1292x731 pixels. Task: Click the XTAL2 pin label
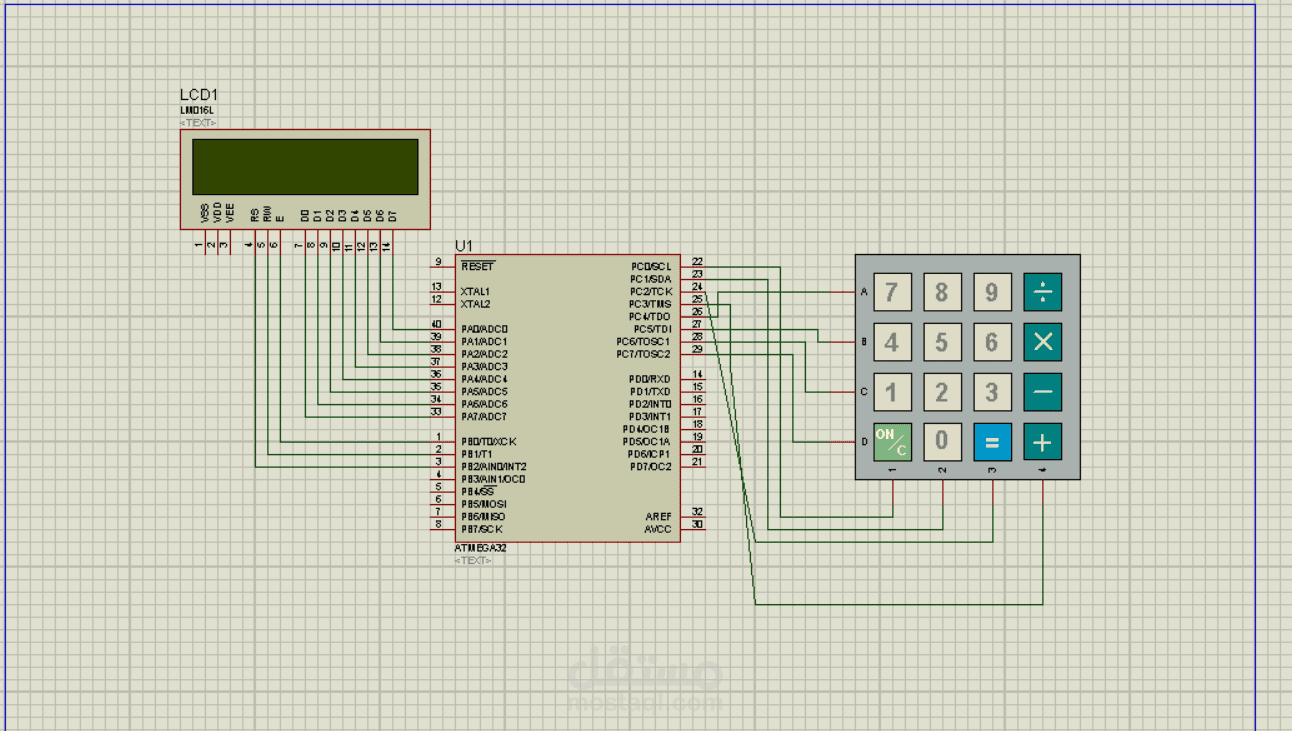pos(475,303)
